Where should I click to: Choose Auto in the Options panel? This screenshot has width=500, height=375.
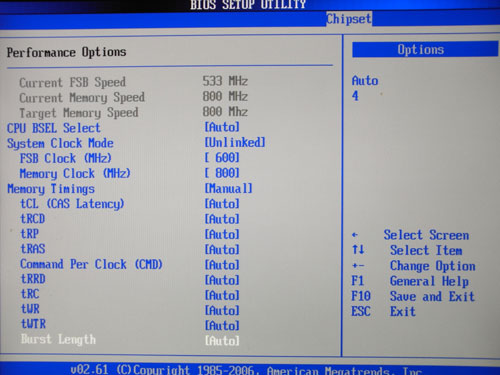click(x=365, y=81)
